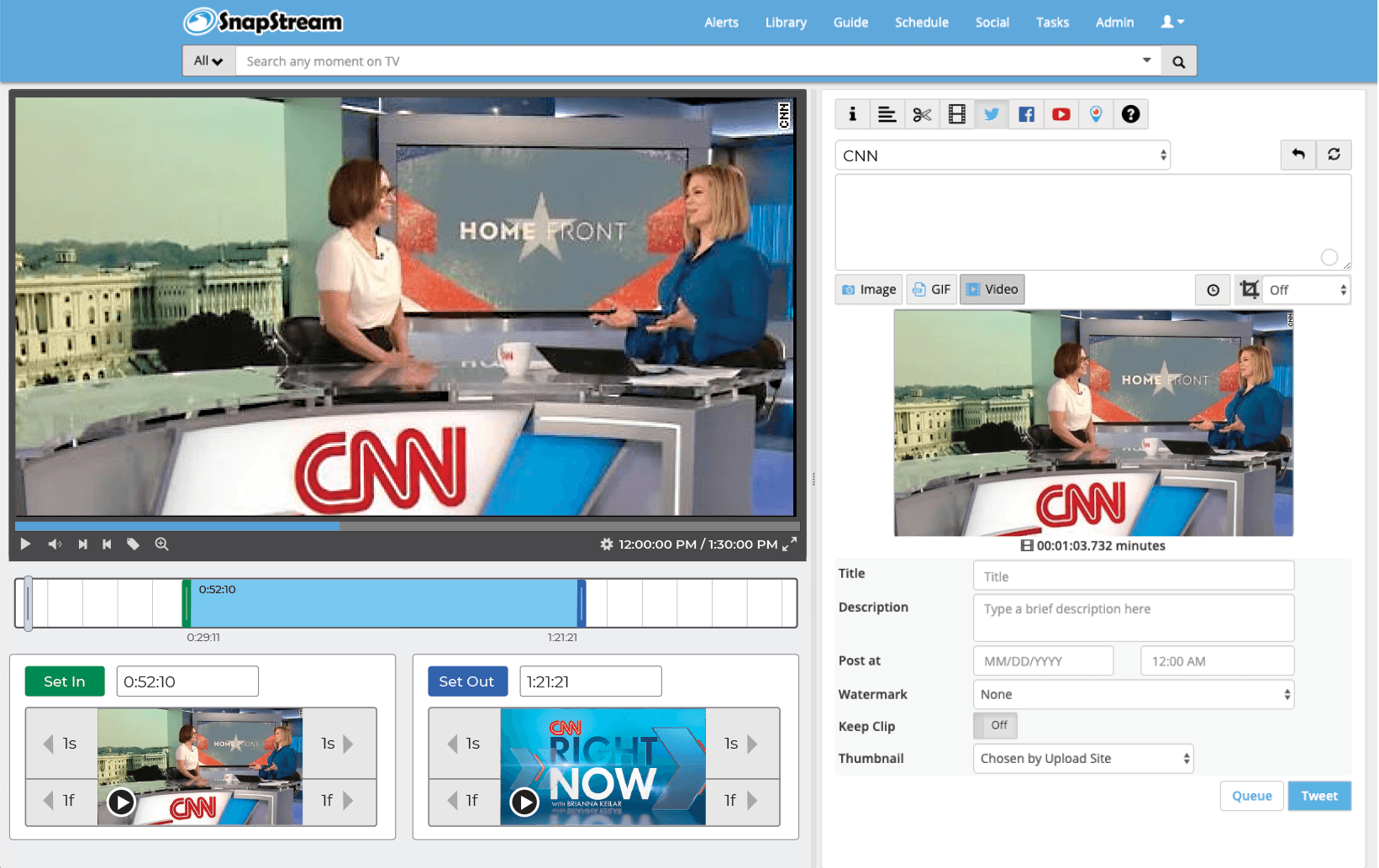The height and width of the screenshot is (868, 1379).
Task: Open the Schedule menu
Action: [921, 23]
